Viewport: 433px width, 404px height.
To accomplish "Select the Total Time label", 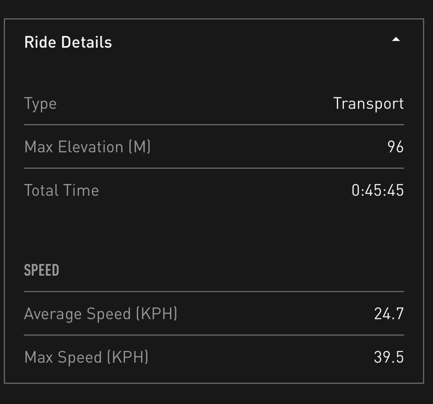I will 62,190.
